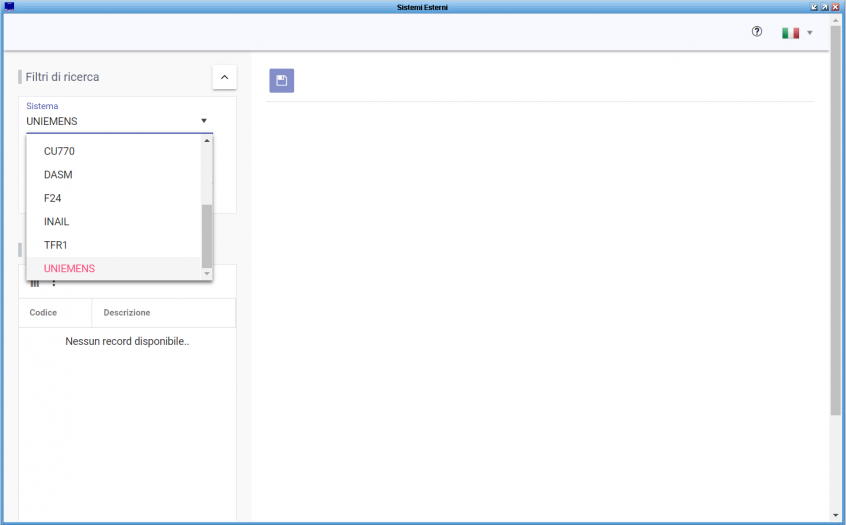Select CU770 from the system list
Screen dimensions: 846x525
pos(114,151)
